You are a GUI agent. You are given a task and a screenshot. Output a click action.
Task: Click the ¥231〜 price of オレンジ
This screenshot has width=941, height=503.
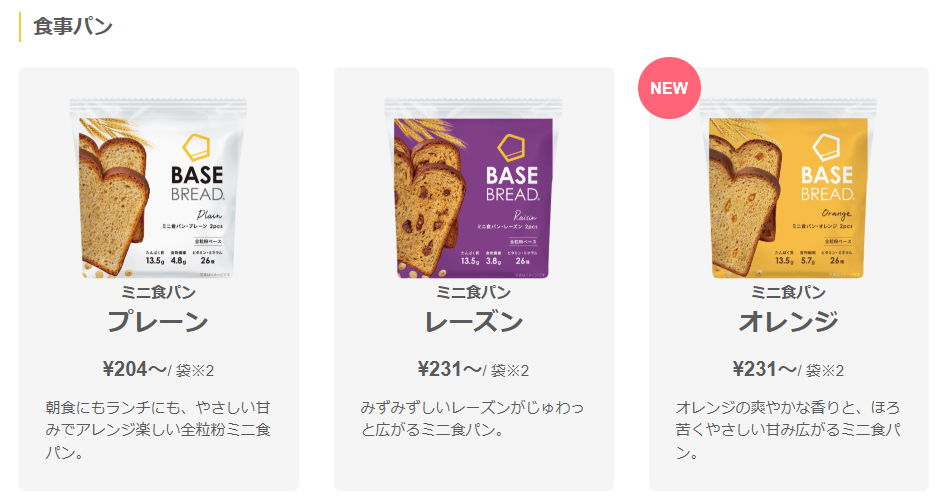[x=765, y=369]
